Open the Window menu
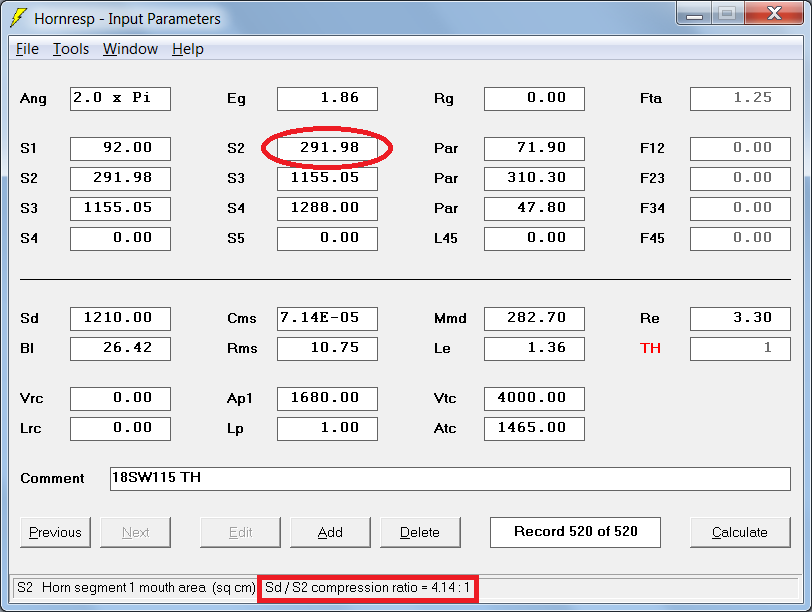Image resolution: width=812 pixels, height=612 pixels. click(130, 49)
